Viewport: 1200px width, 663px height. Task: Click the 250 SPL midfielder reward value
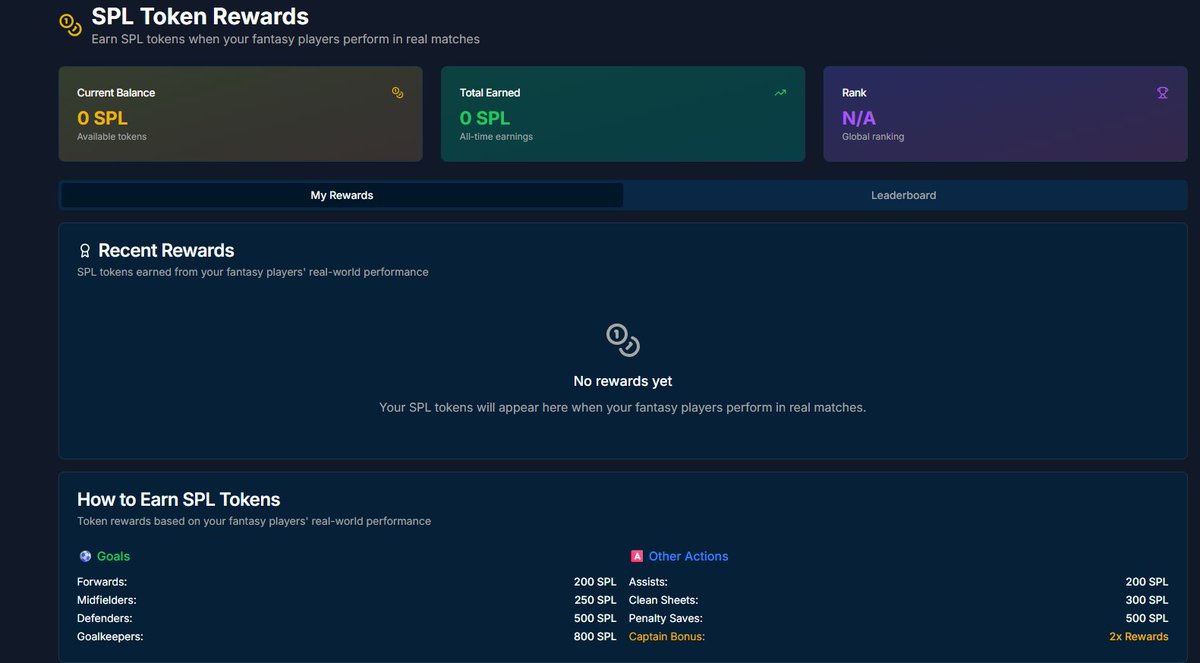595,600
